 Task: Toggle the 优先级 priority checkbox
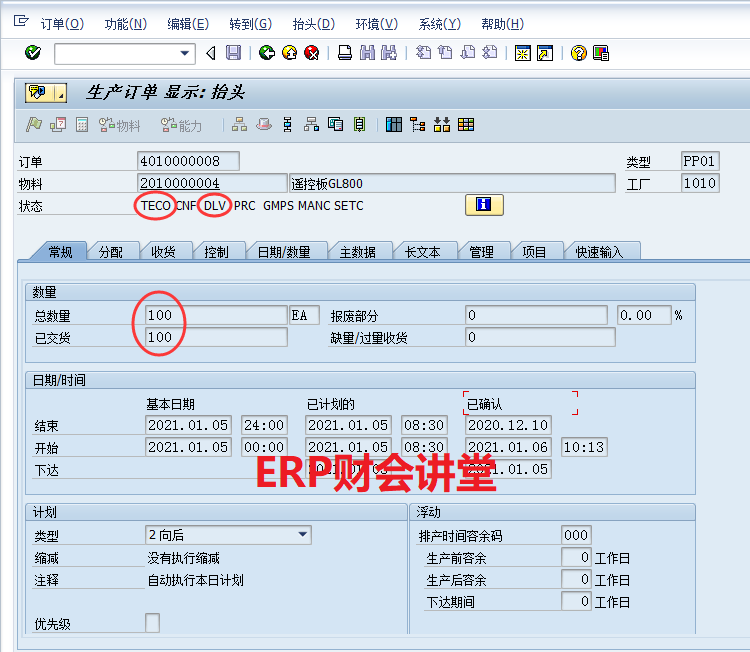(x=152, y=623)
